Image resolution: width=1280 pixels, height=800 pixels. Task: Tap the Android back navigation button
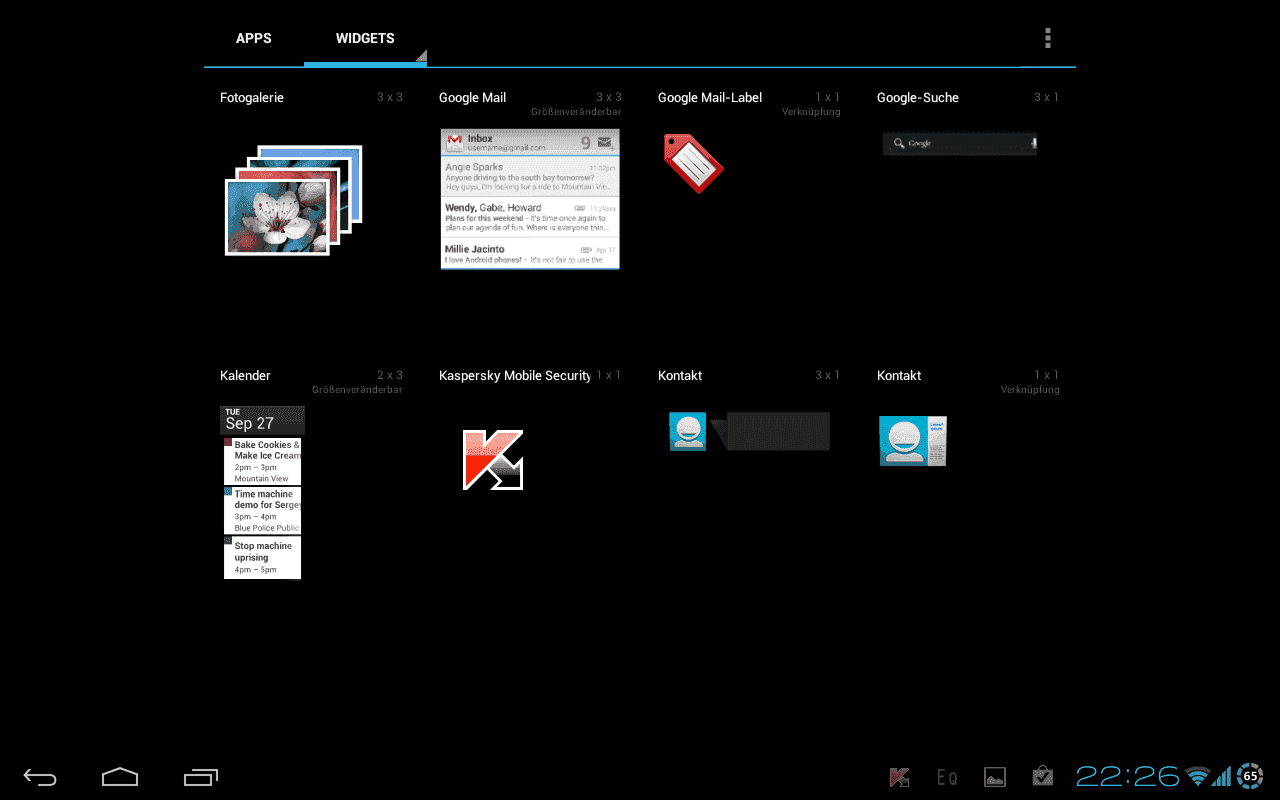click(41, 777)
